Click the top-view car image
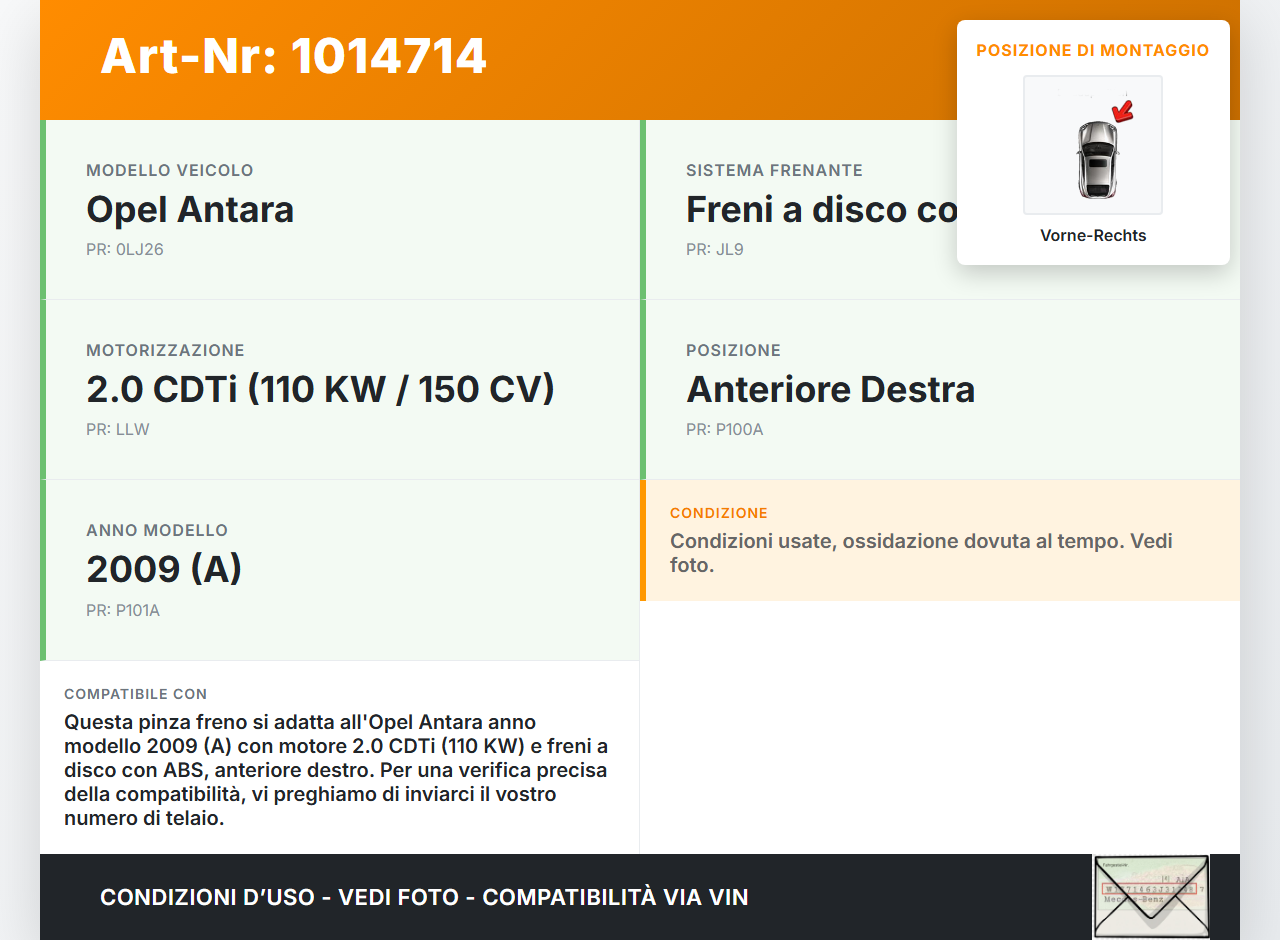 click(1096, 158)
